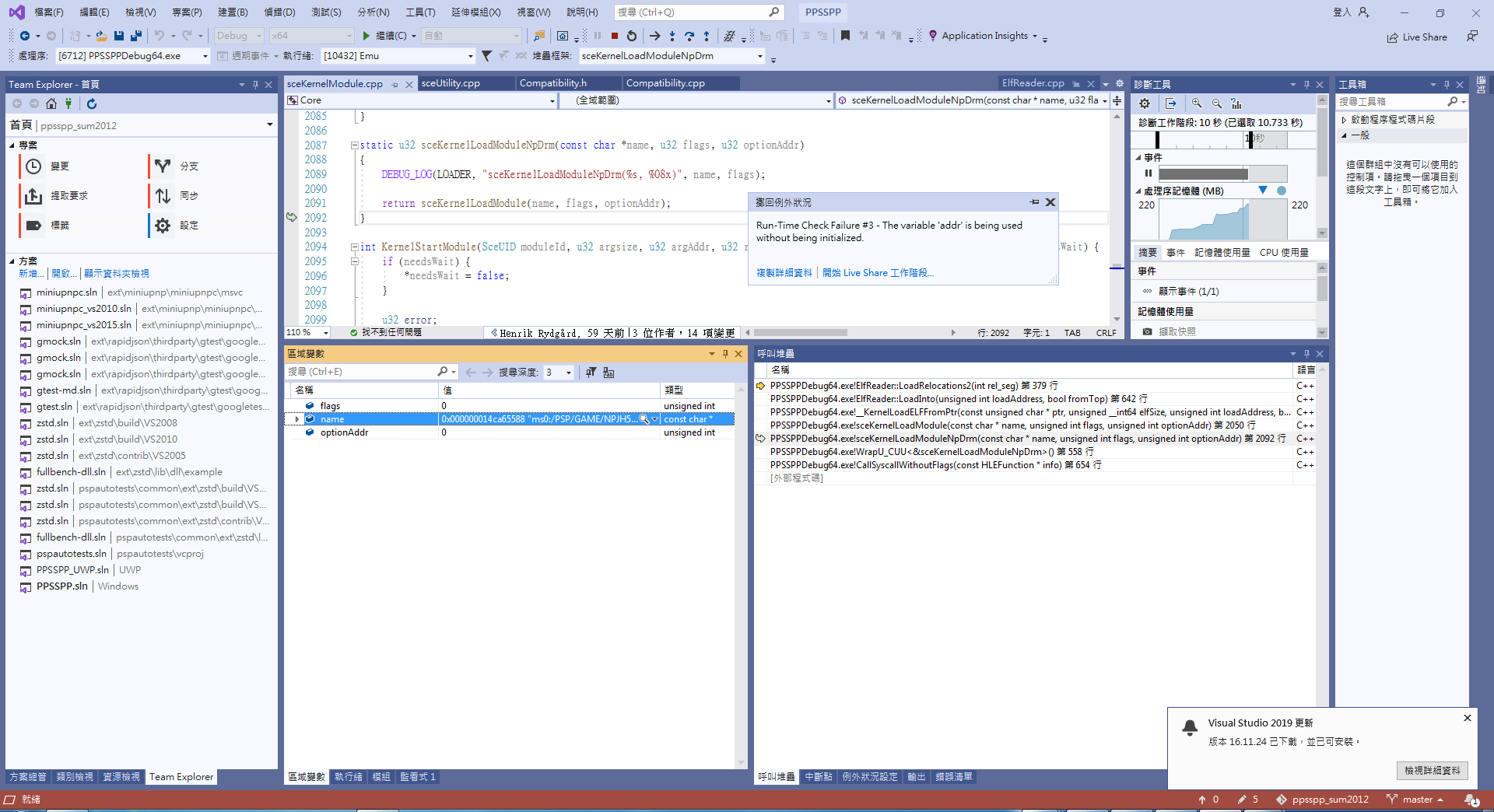
Task: Open the Live Share button
Action: tap(1418, 37)
